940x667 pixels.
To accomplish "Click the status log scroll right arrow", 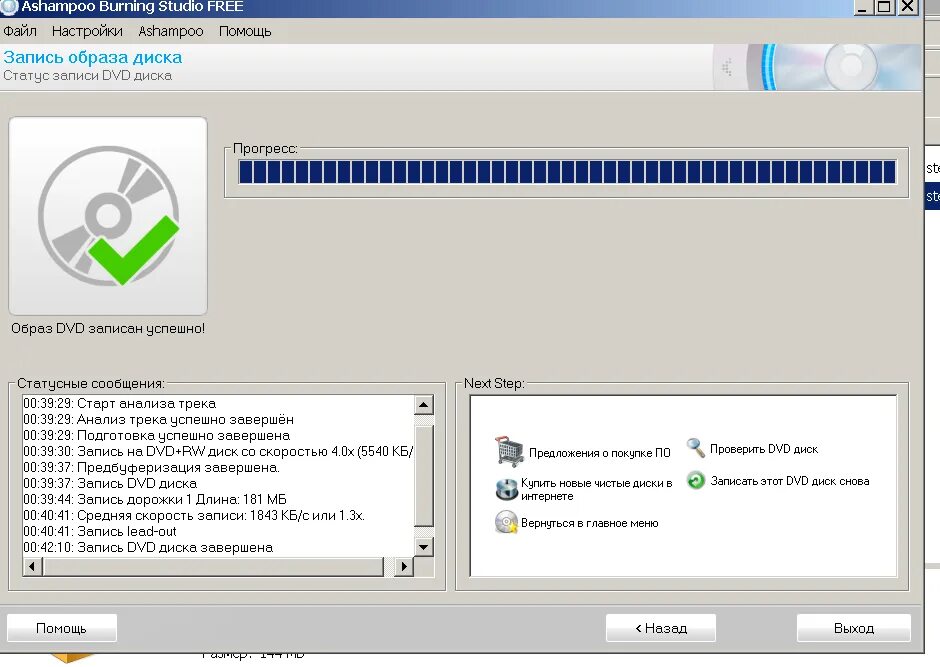I will 403,566.
